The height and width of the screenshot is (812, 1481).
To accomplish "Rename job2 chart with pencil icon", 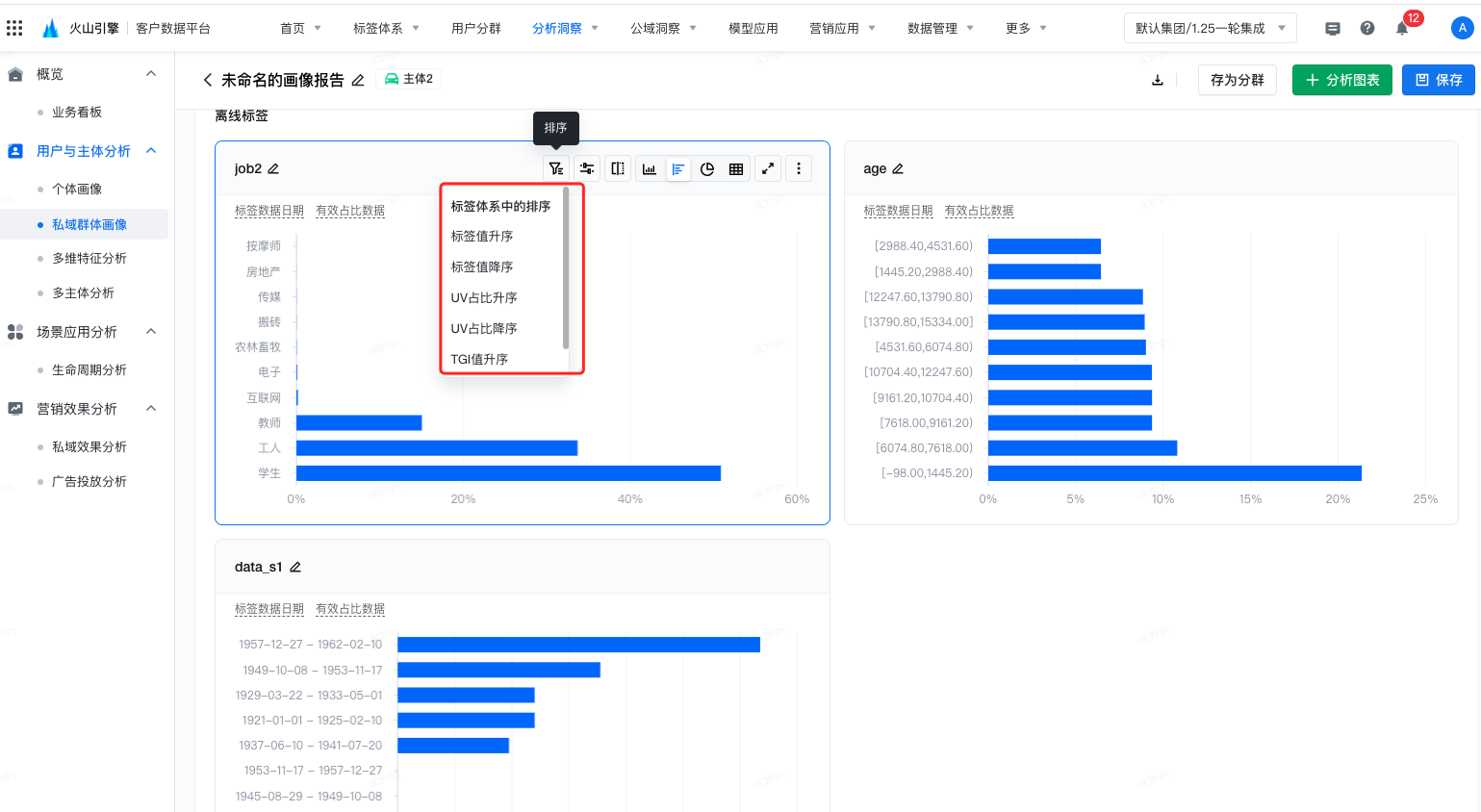I will 273,168.
